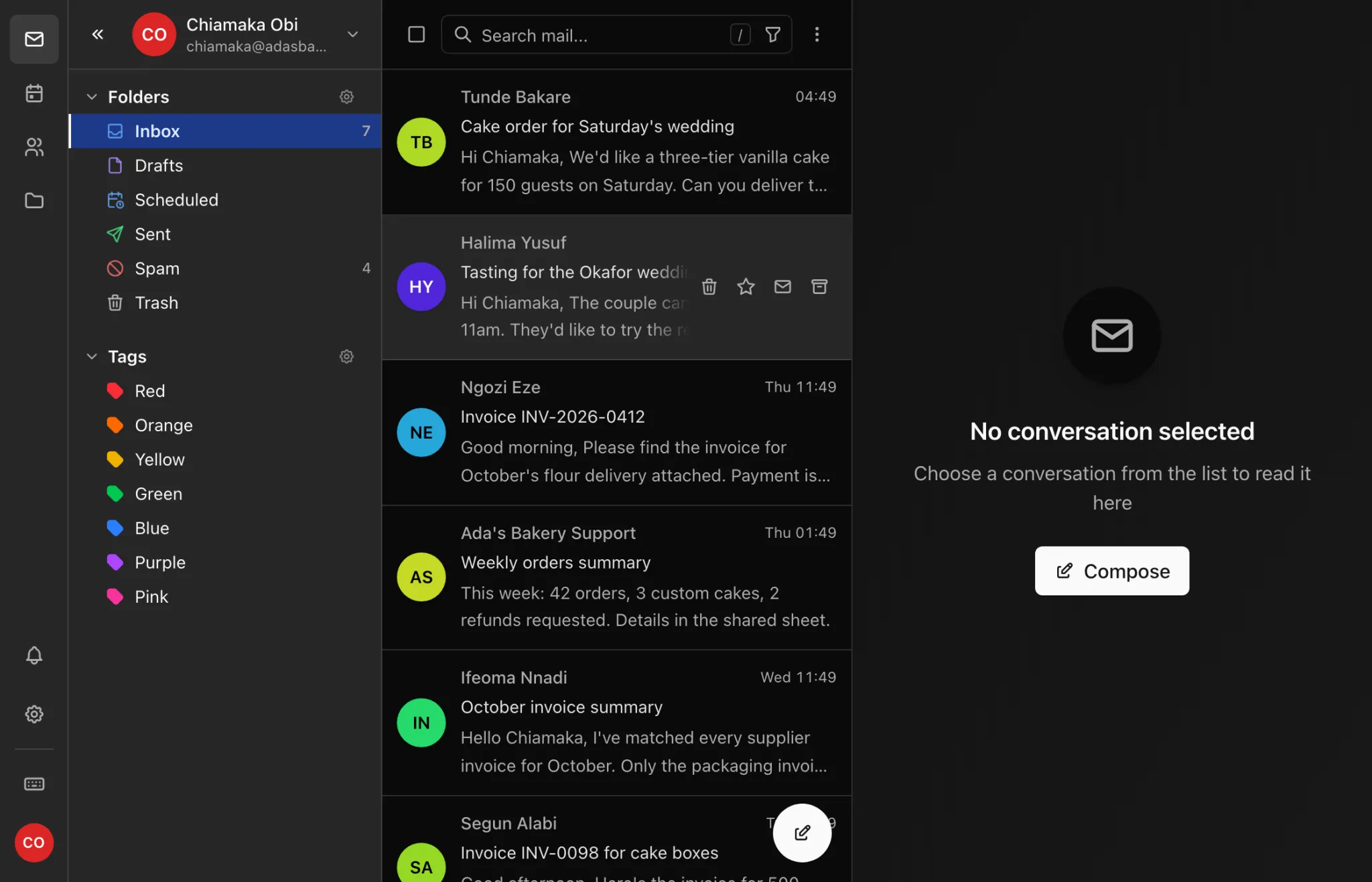Open the Trash folder
Screen dimensions: 1372x882
pos(225,303)
